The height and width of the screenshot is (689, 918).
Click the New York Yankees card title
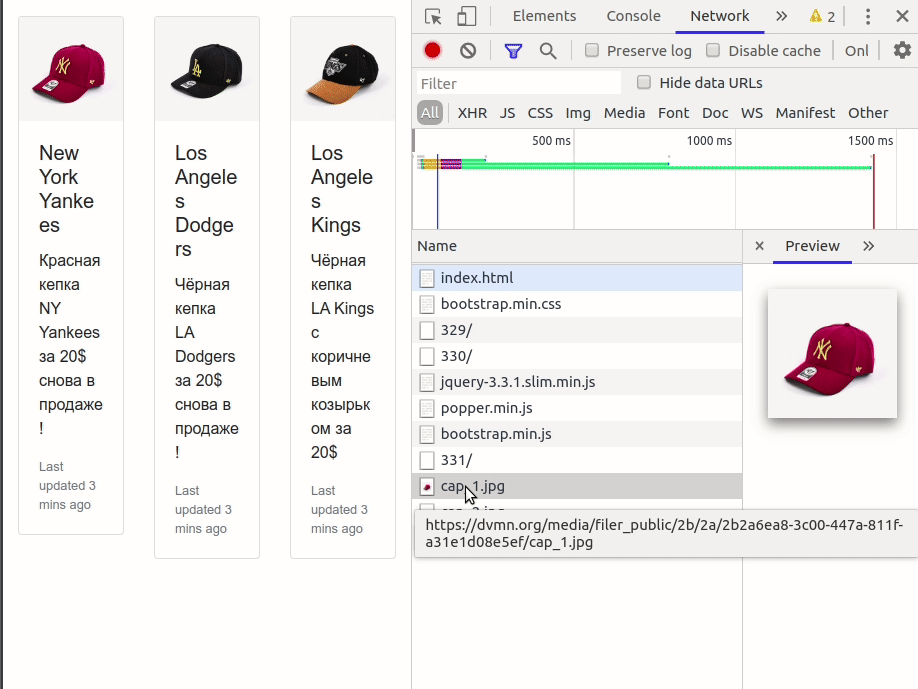coord(66,188)
